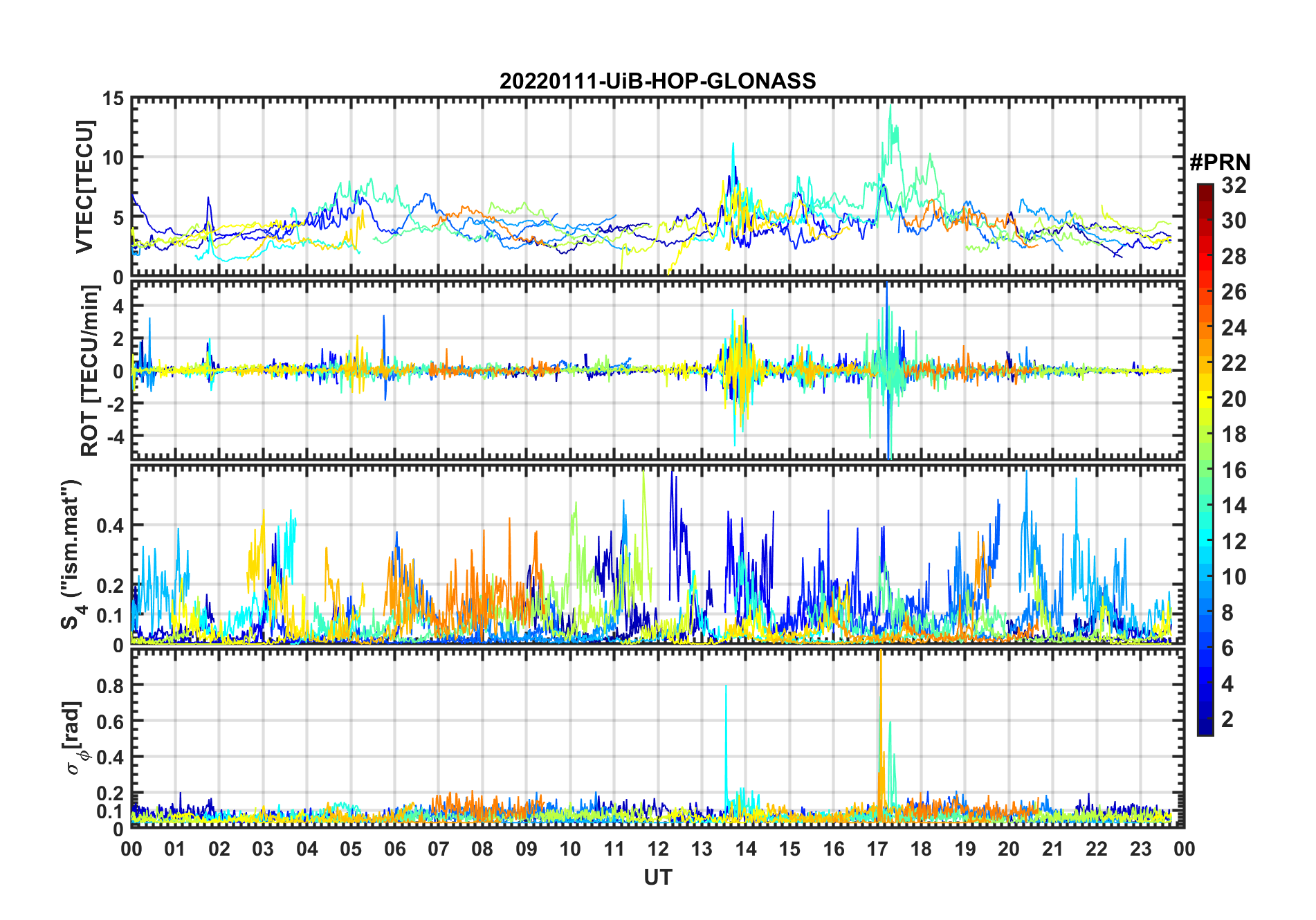Click x-axis hour tick label 01
This screenshot has height=920, width=1316.
point(175,849)
